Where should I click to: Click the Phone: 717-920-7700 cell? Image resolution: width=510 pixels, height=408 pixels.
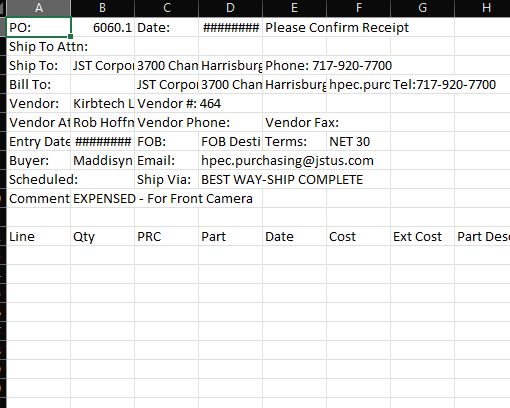328,65
